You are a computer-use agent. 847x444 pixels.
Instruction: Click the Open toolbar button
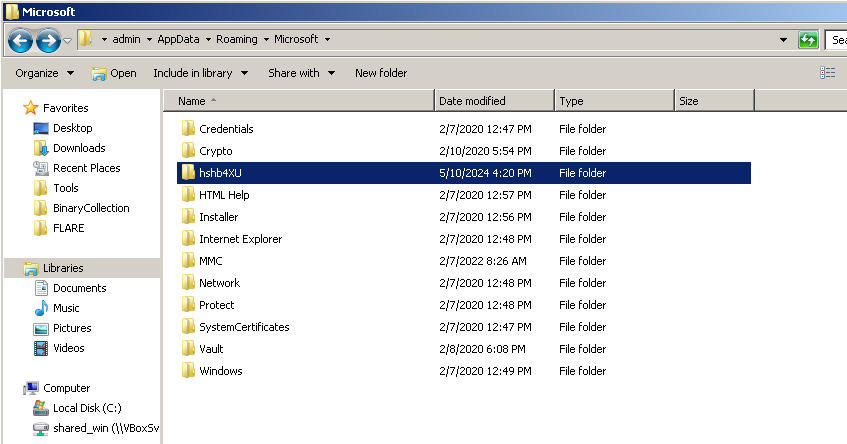point(114,73)
